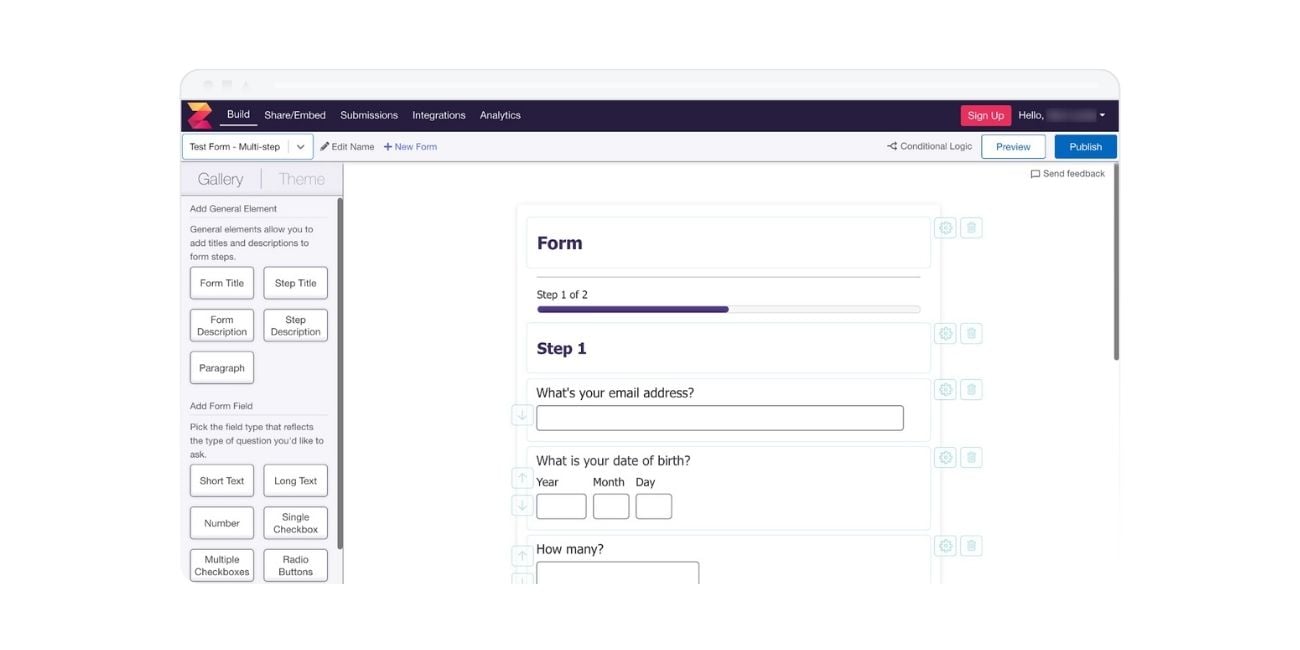Screen dimensions: 1300x650
Task: Click the Preview button
Action: (1013, 147)
